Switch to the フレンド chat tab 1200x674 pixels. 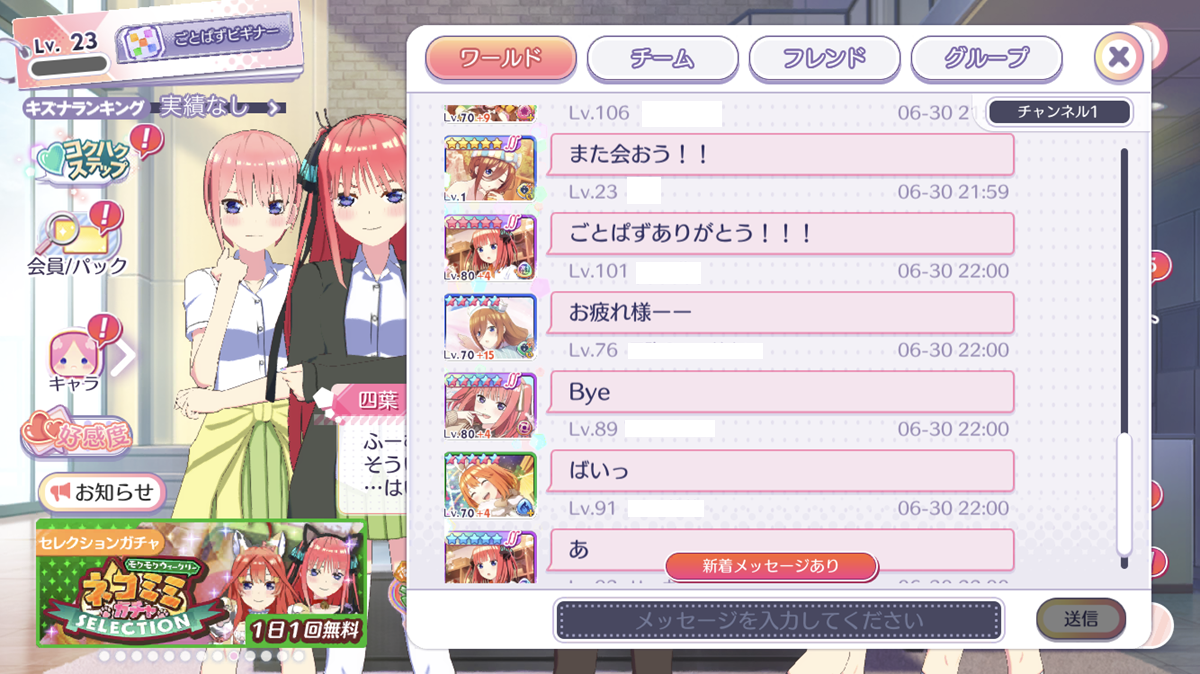(x=824, y=57)
